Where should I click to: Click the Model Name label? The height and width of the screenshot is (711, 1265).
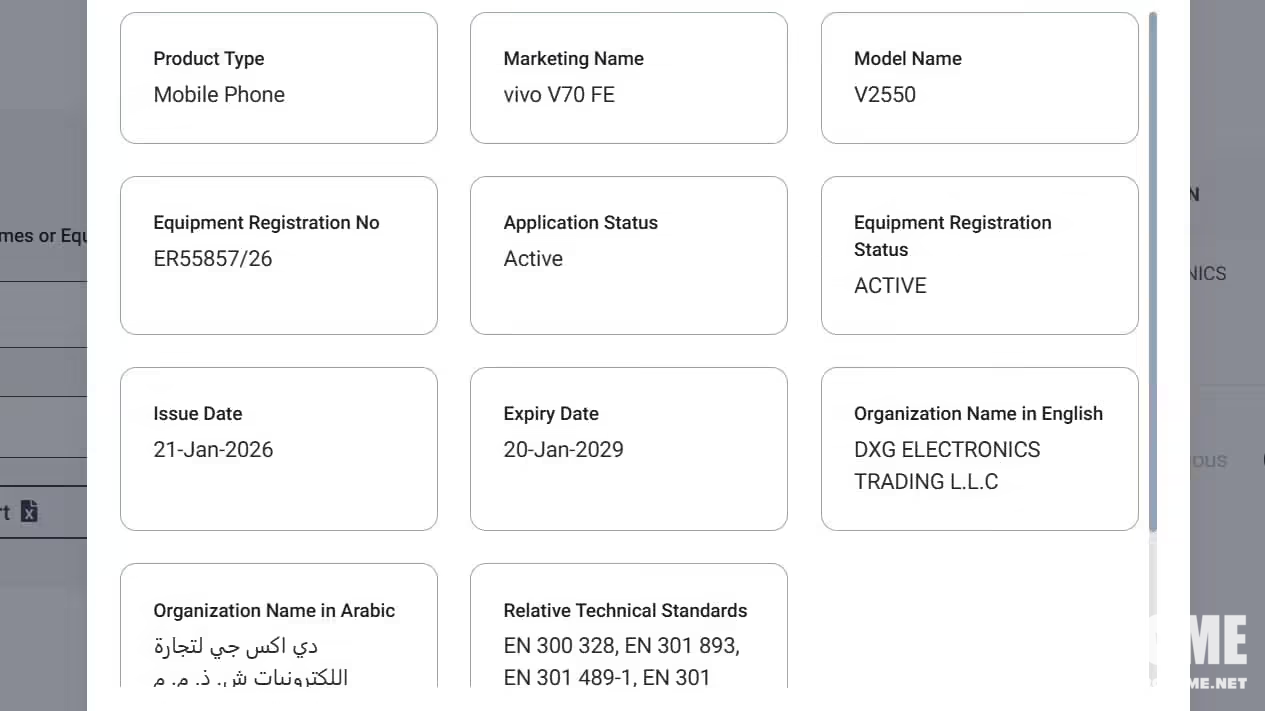[907, 59]
